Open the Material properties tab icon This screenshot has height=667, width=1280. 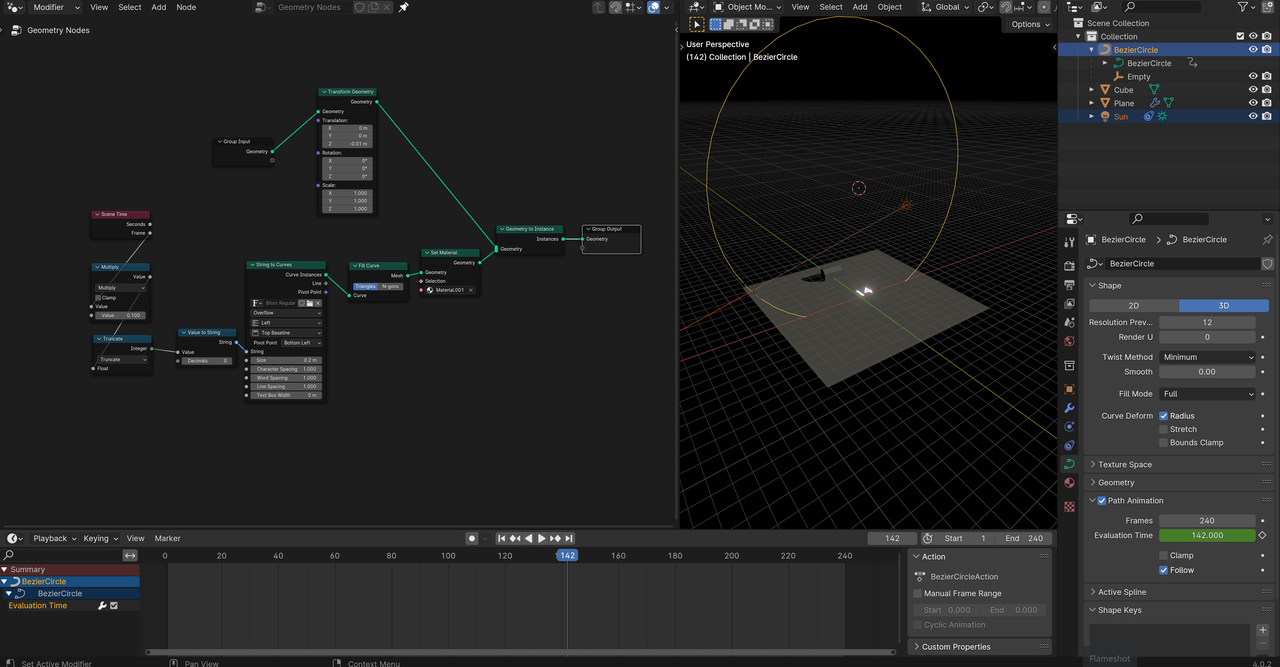coord(1069,483)
